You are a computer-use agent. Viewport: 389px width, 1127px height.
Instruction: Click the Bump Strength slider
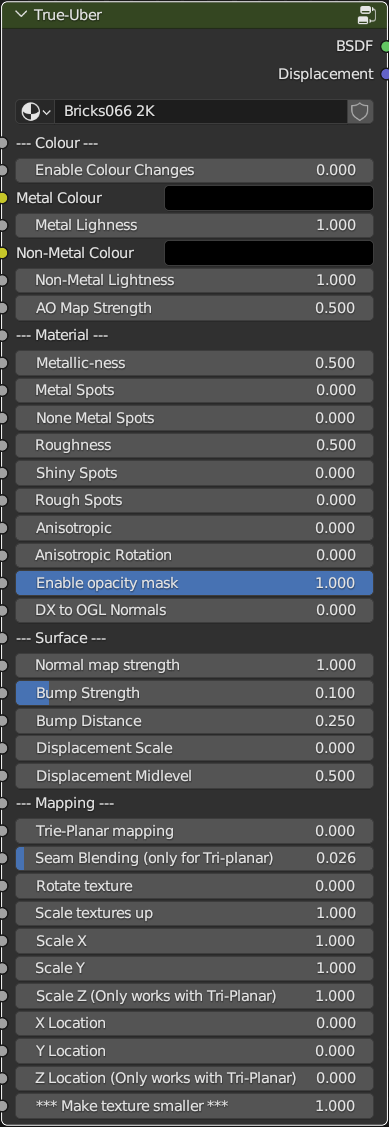(194, 693)
